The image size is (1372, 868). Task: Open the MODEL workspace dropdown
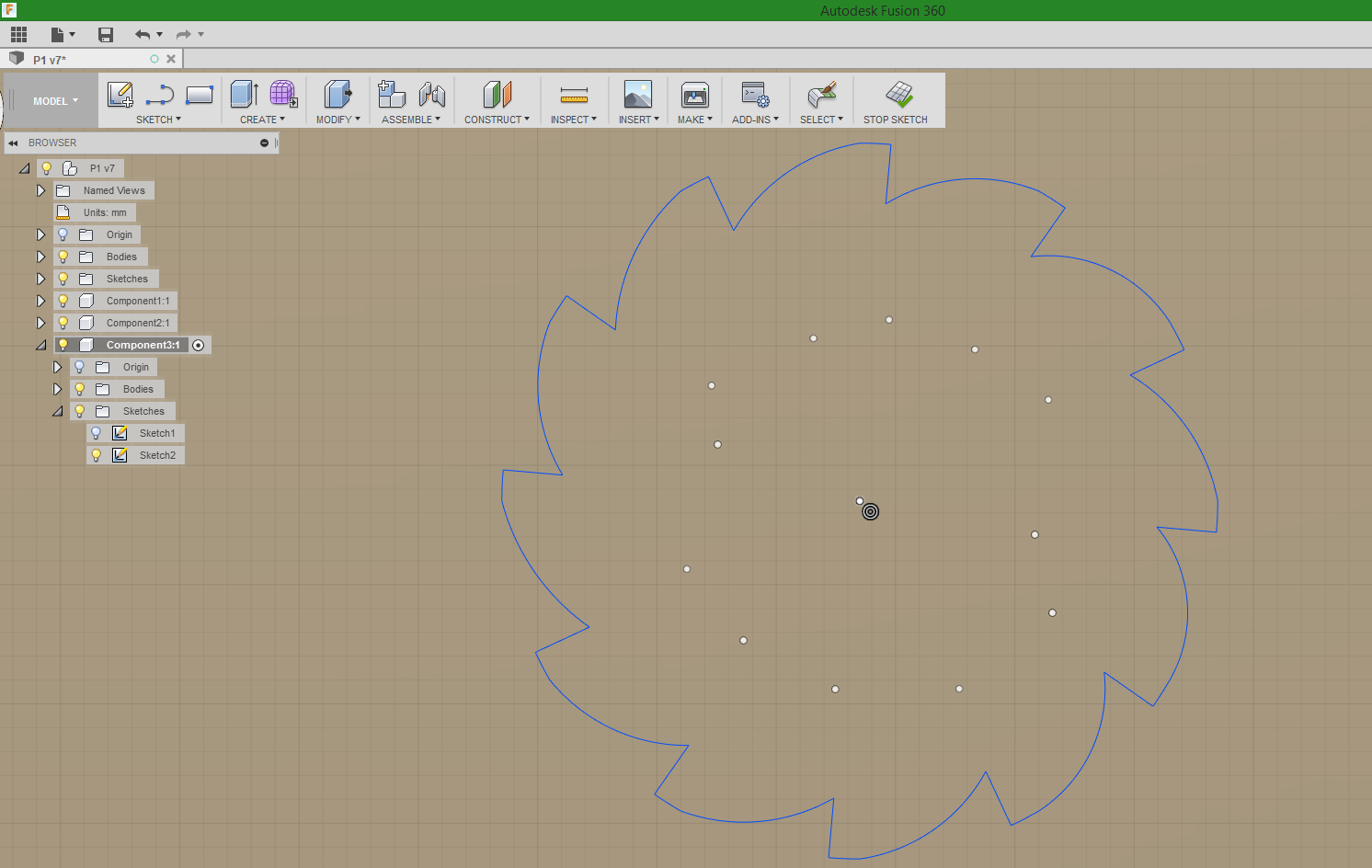pyautogui.click(x=55, y=101)
